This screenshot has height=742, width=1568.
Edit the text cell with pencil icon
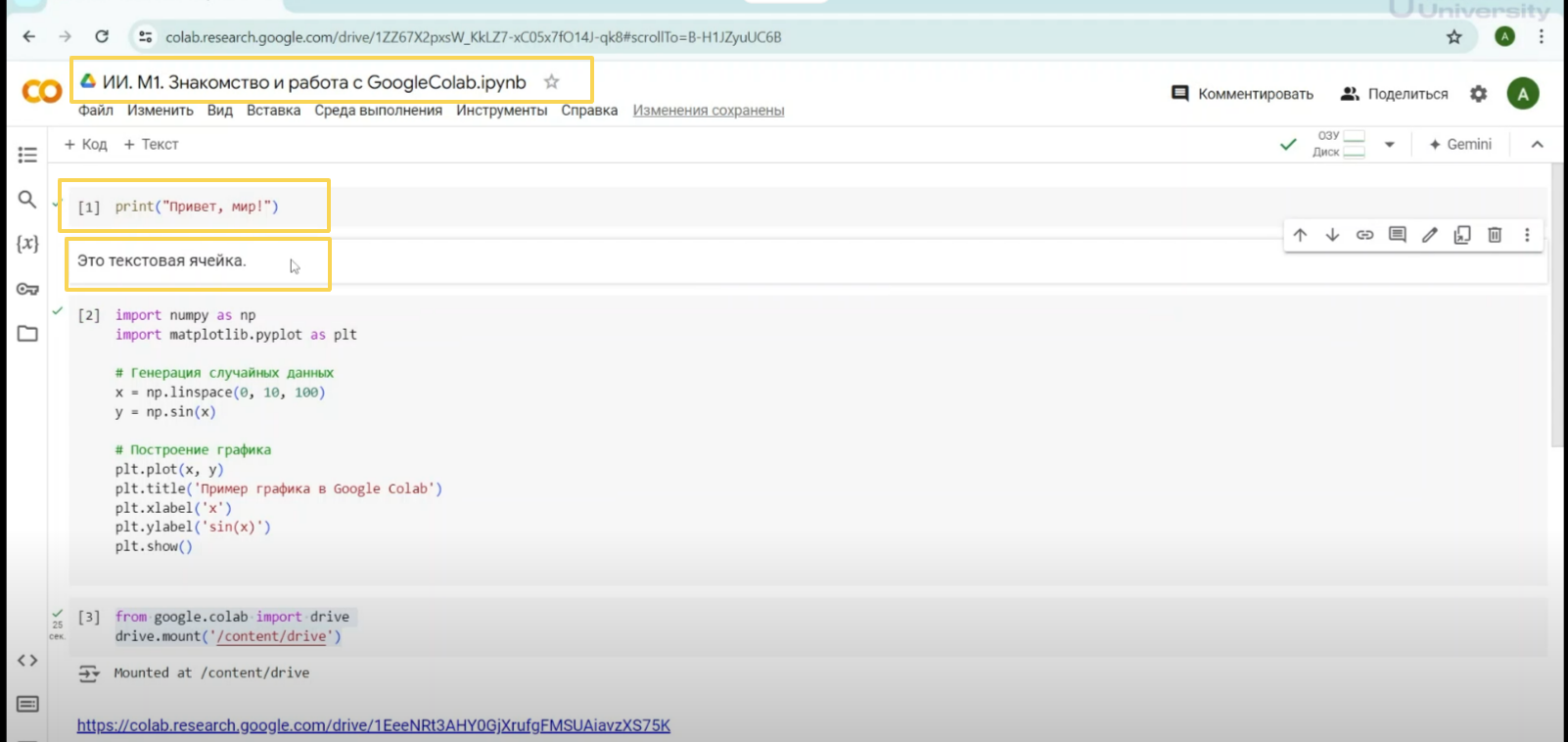(x=1430, y=235)
